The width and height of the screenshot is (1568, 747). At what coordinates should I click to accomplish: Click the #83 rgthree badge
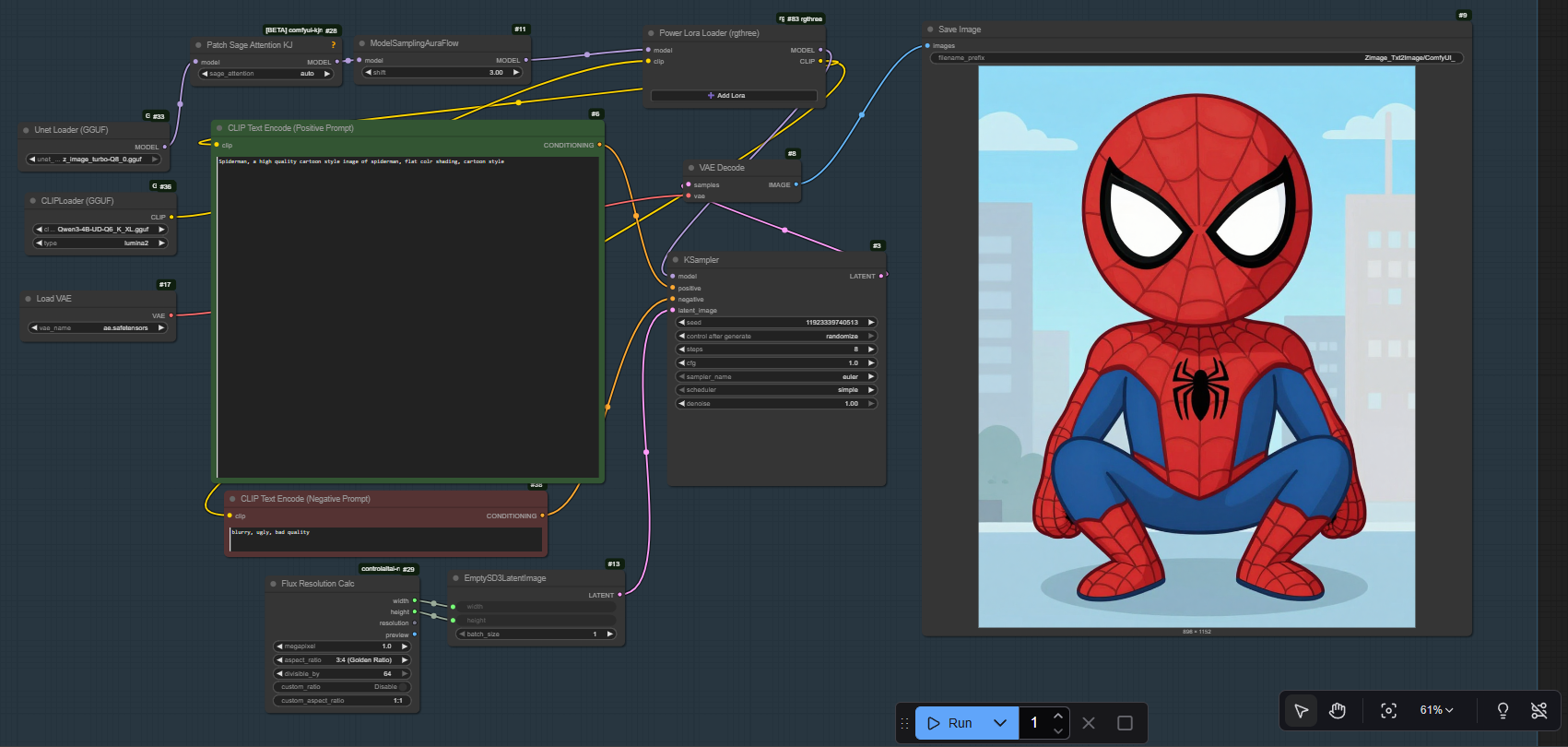(800, 18)
